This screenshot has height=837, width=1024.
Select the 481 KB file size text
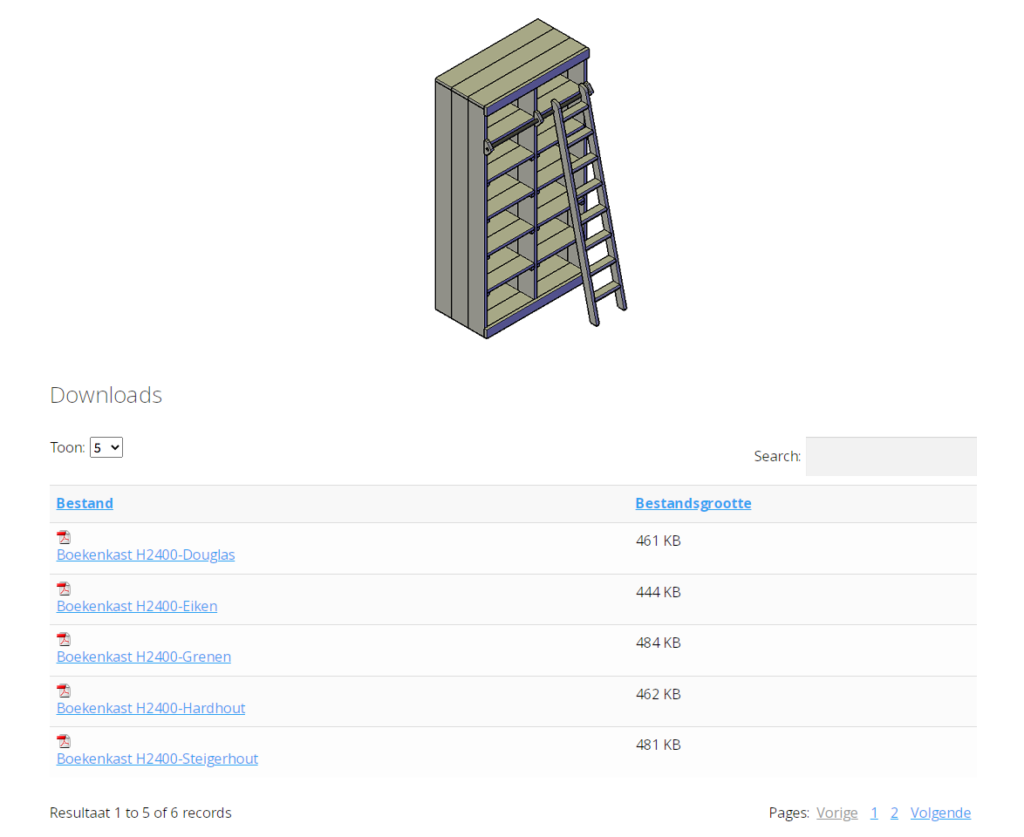[x=658, y=745]
